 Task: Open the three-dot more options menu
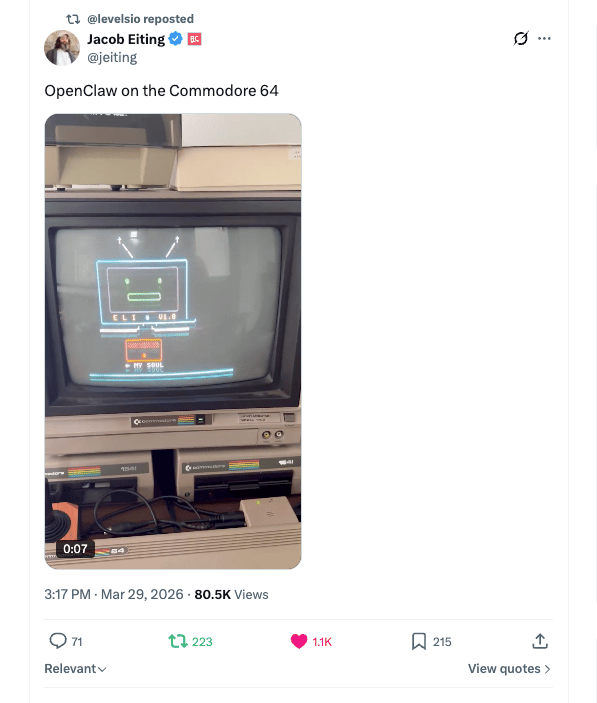pyautogui.click(x=544, y=39)
